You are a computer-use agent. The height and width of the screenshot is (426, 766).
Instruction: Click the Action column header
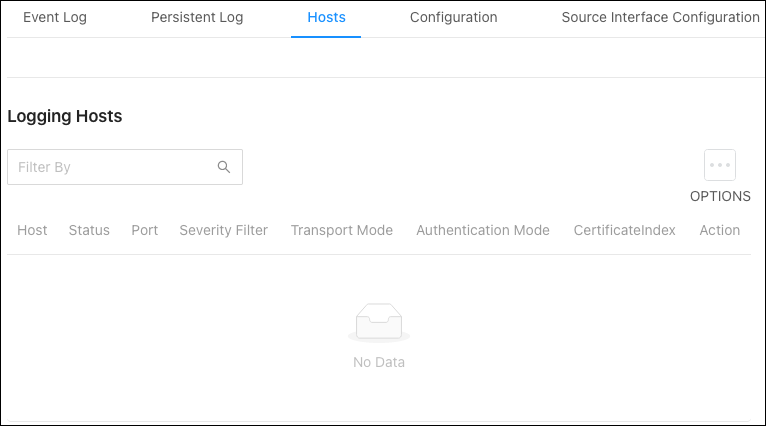[x=720, y=230]
